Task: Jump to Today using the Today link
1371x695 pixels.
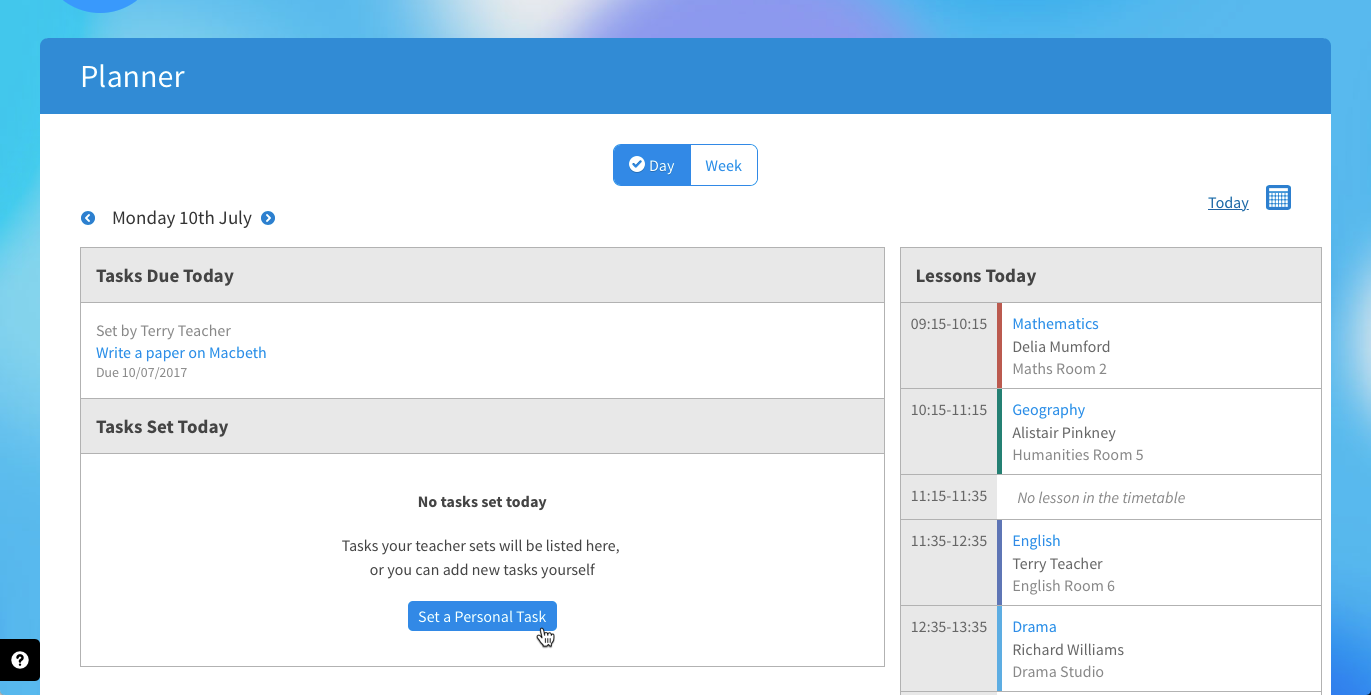Action: pyautogui.click(x=1227, y=202)
